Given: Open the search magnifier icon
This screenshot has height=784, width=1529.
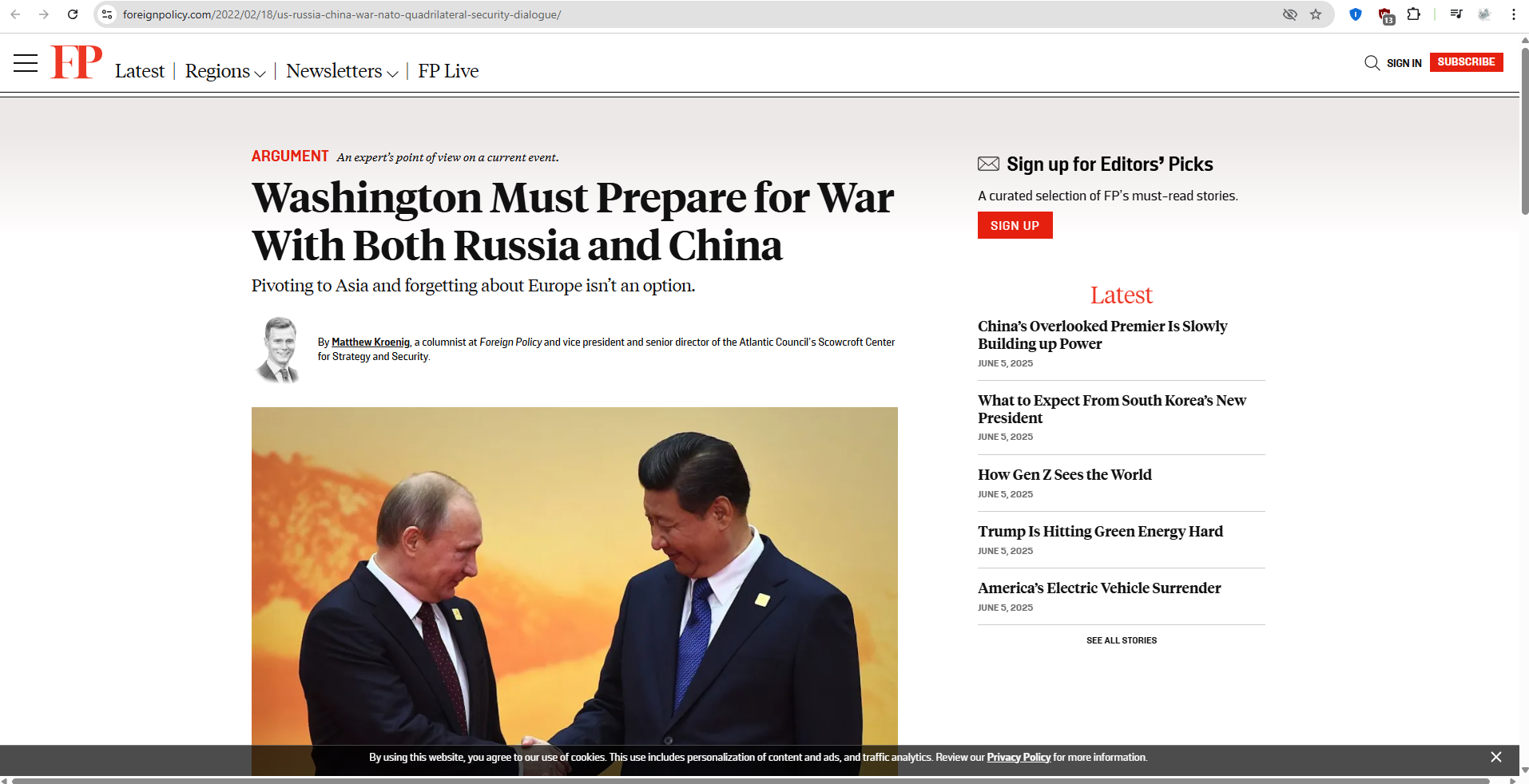Looking at the screenshot, I should pyautogui.click(x=1372, y=63).
